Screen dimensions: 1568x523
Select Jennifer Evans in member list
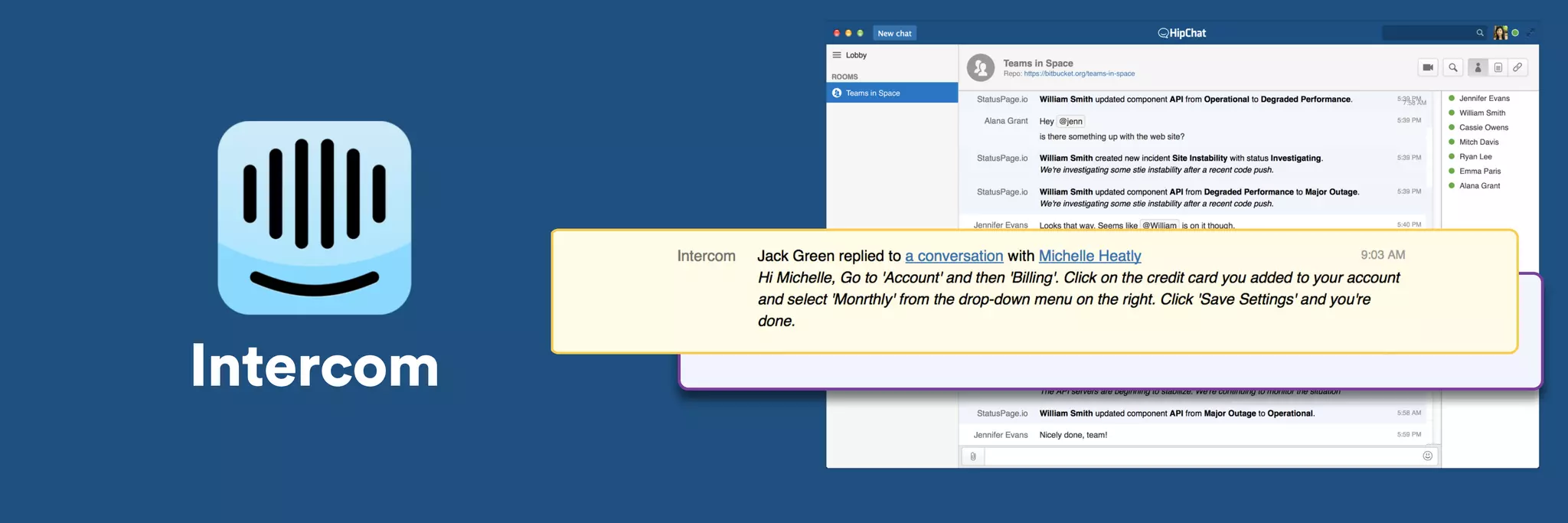pos(1484,98)
